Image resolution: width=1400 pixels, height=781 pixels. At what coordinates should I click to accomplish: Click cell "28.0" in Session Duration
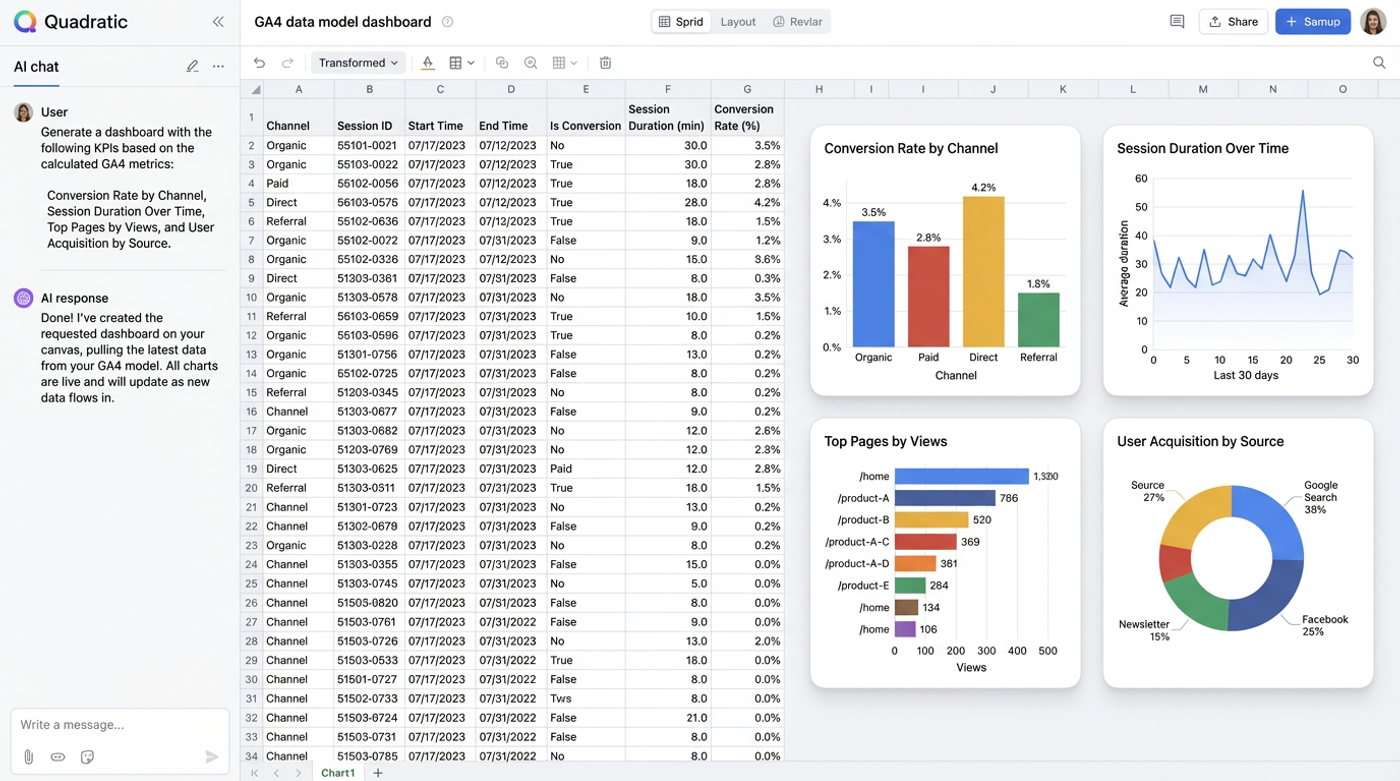tap(668, 202)
